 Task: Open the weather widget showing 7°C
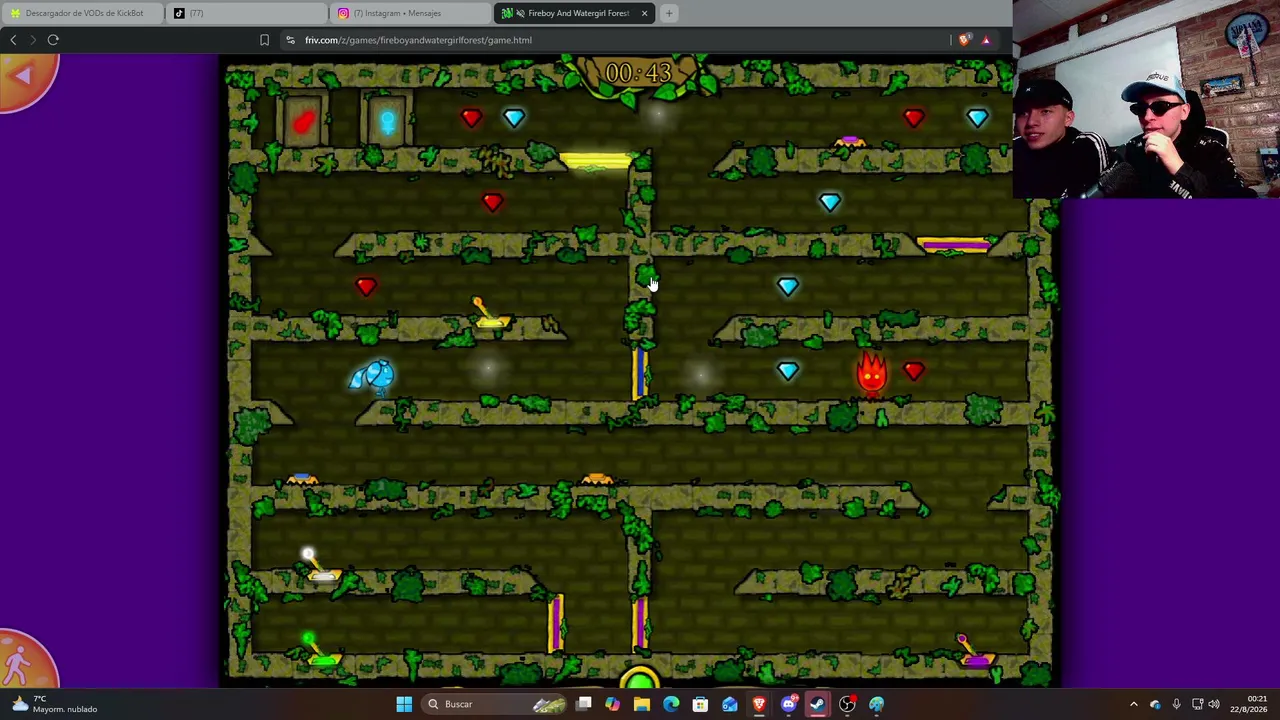pyautogui.click(x=52, y=704)
